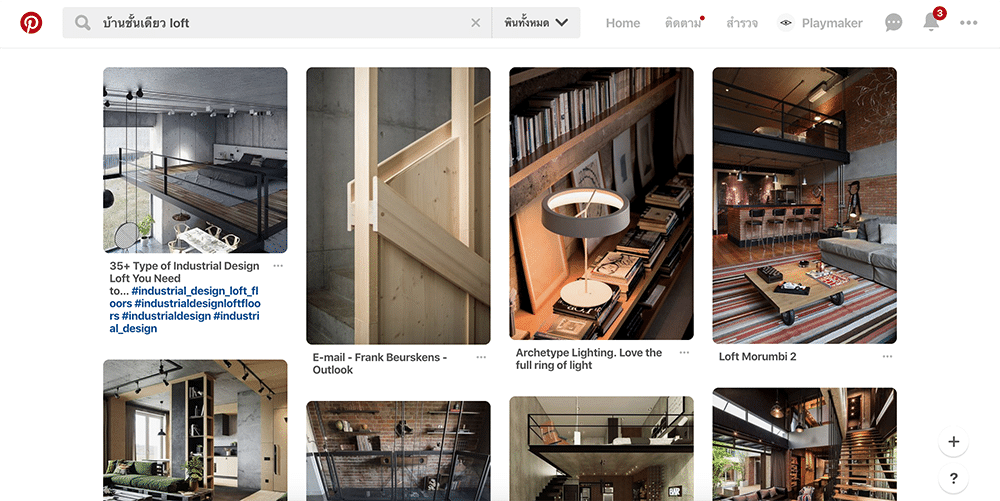Click the plus button to add pin

tap(953, 441)
